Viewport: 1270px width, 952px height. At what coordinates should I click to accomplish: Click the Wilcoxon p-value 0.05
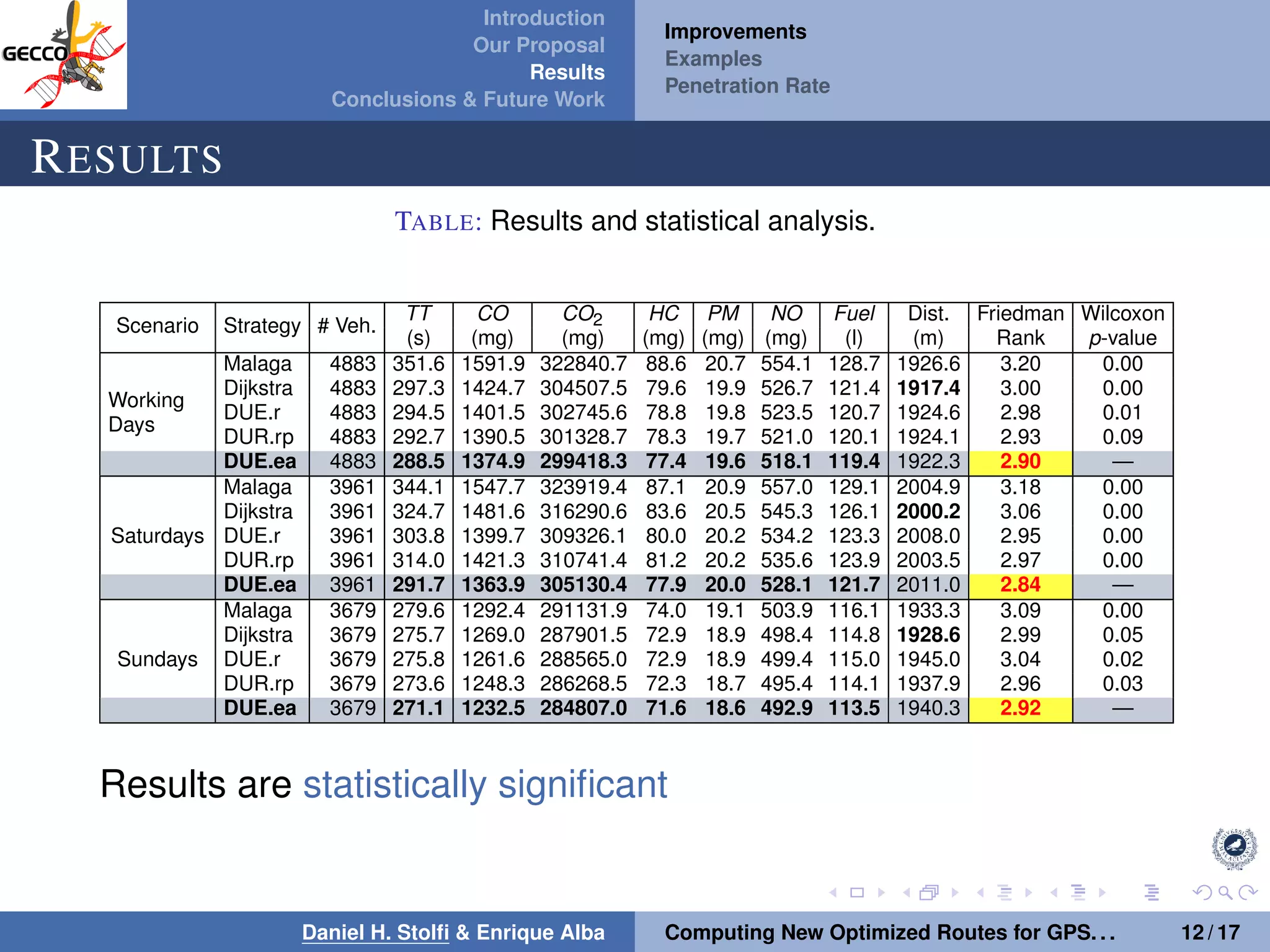coord(1122,635)
